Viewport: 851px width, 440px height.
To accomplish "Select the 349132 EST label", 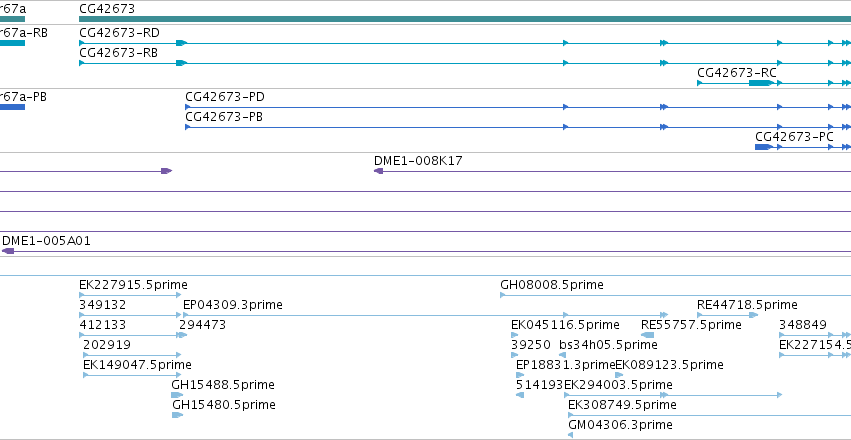I will 103,305.
